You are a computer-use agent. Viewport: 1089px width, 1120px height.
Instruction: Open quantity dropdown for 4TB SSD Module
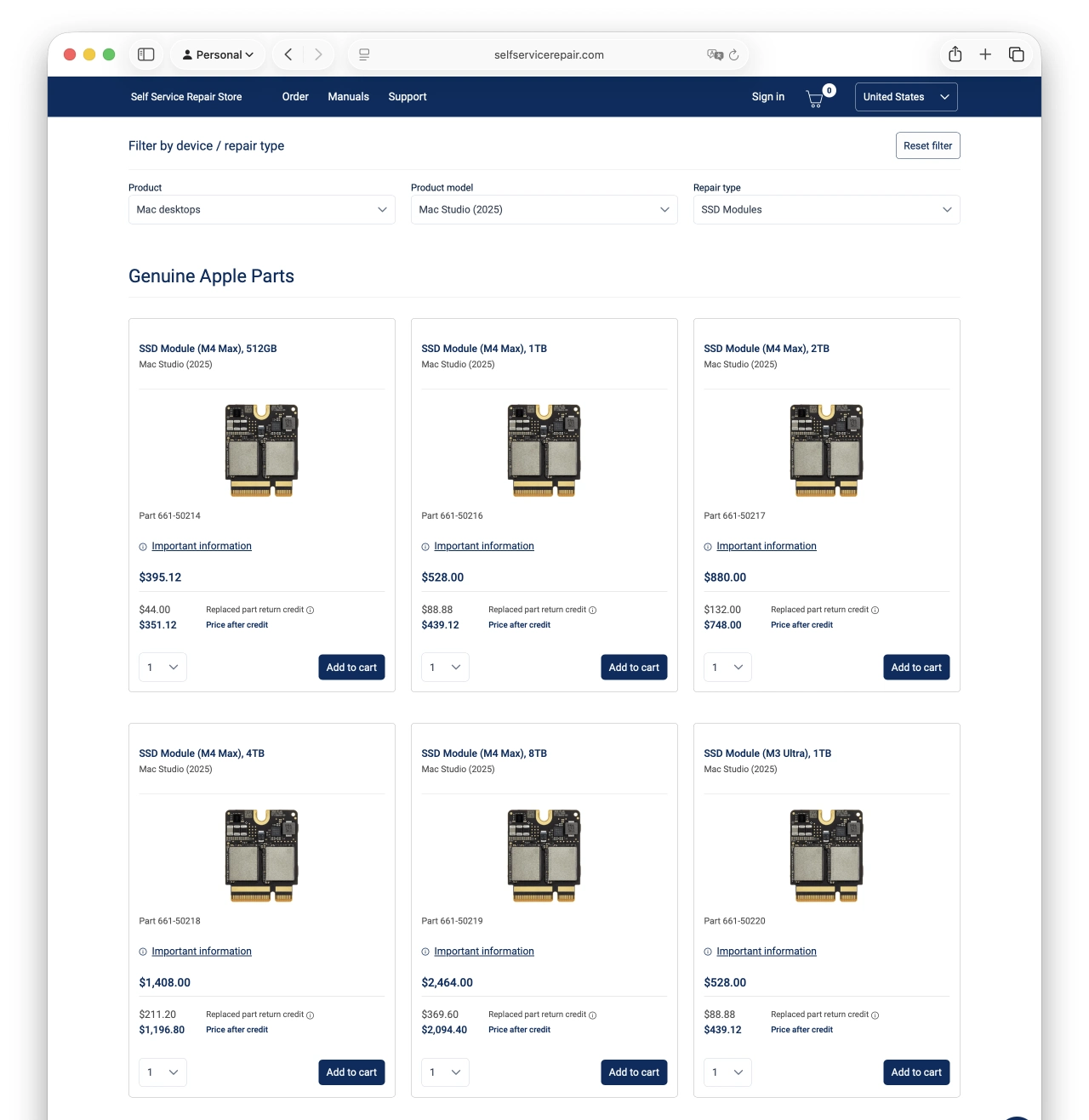(163, 1072)
